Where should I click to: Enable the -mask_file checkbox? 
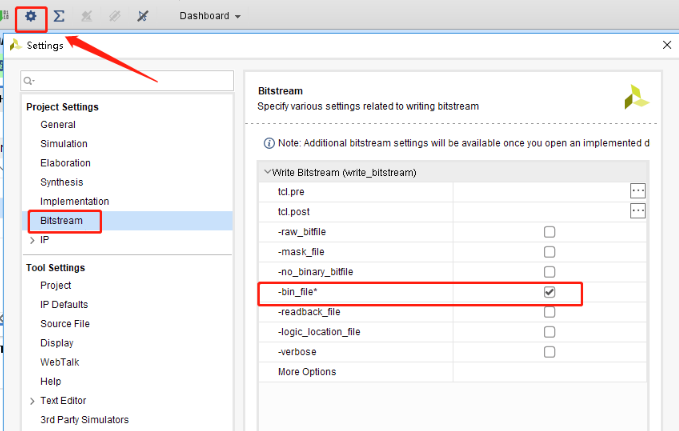pos(549,252)
